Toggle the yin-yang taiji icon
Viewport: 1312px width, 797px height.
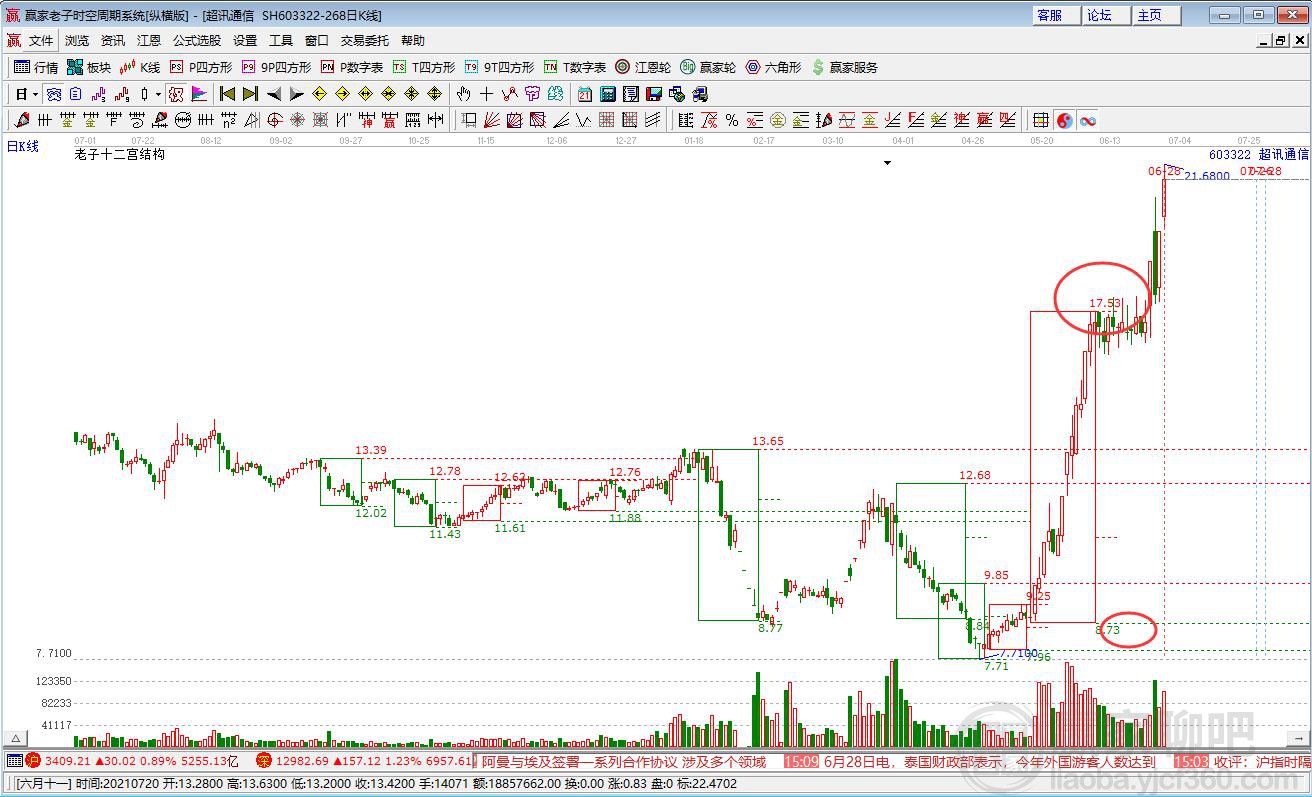(1064, 120)
